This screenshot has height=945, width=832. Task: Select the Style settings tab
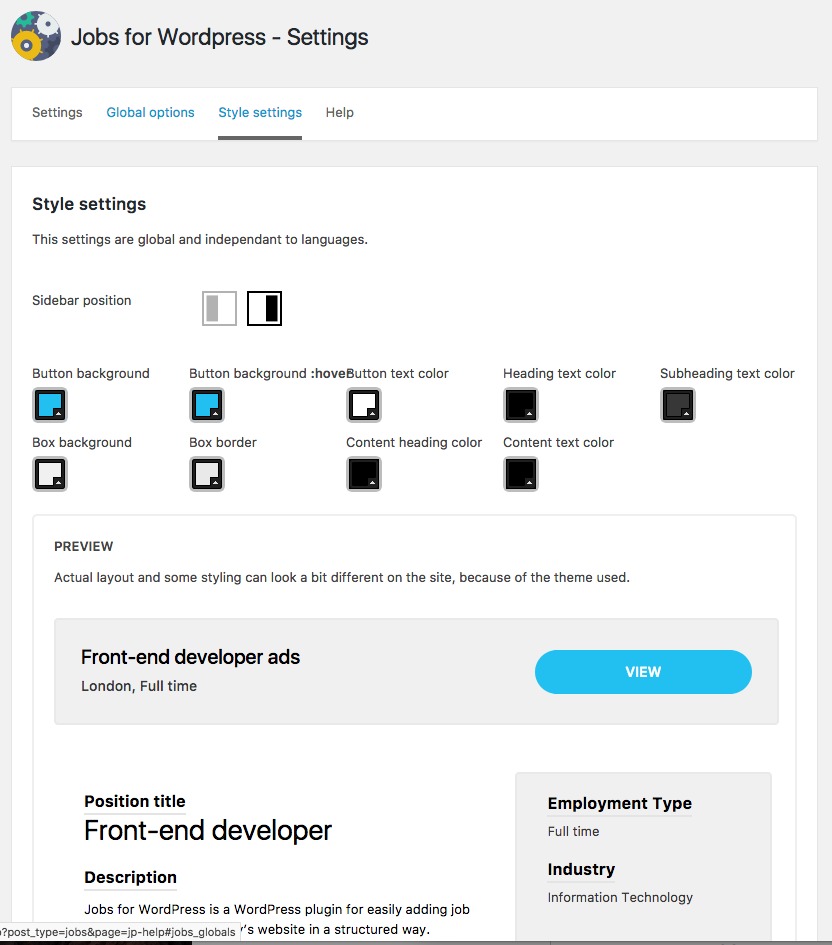260,113
